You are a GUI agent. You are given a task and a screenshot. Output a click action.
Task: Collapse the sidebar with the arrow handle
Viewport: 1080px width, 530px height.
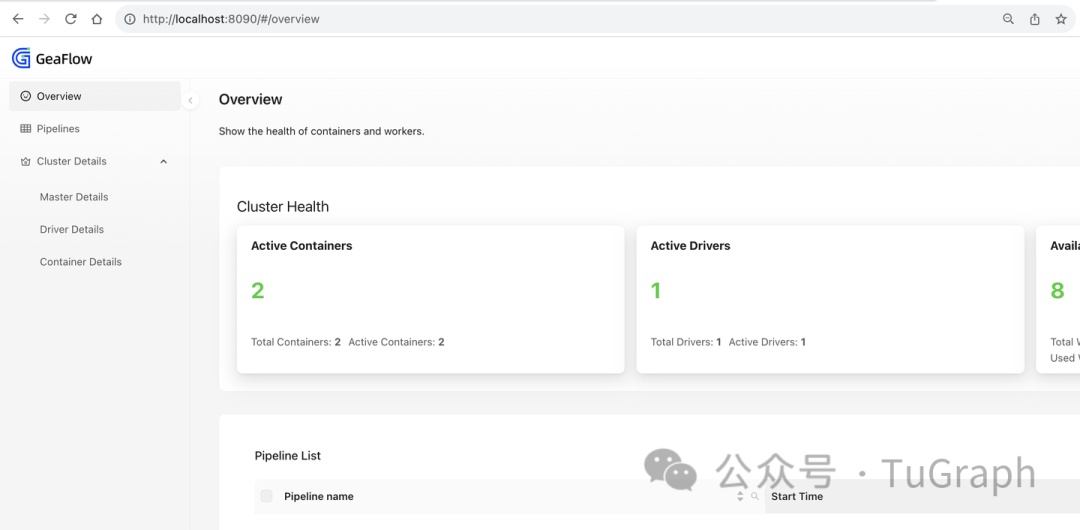191,100
